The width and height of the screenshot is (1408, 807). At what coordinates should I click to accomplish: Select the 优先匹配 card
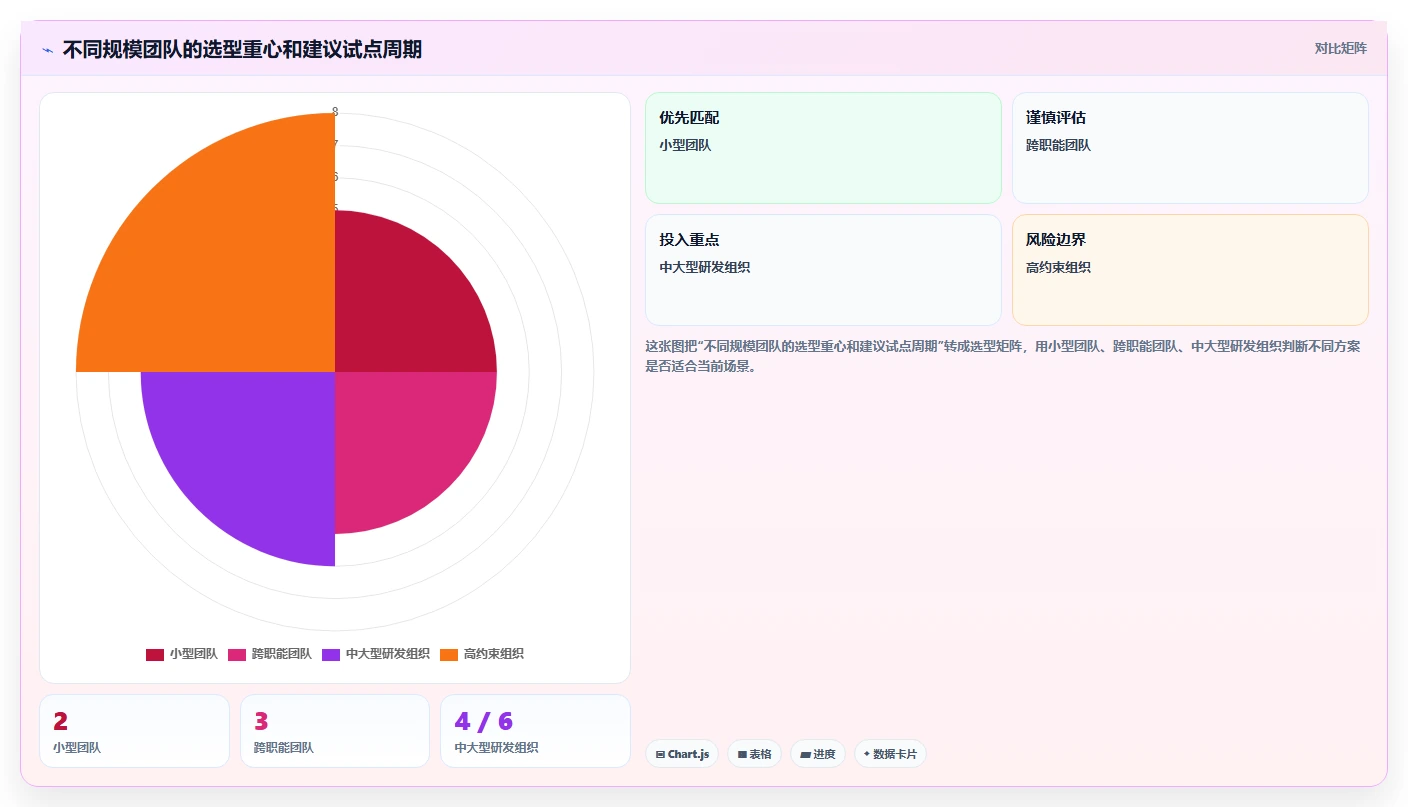pyautogui.click(x=823, y=148)
